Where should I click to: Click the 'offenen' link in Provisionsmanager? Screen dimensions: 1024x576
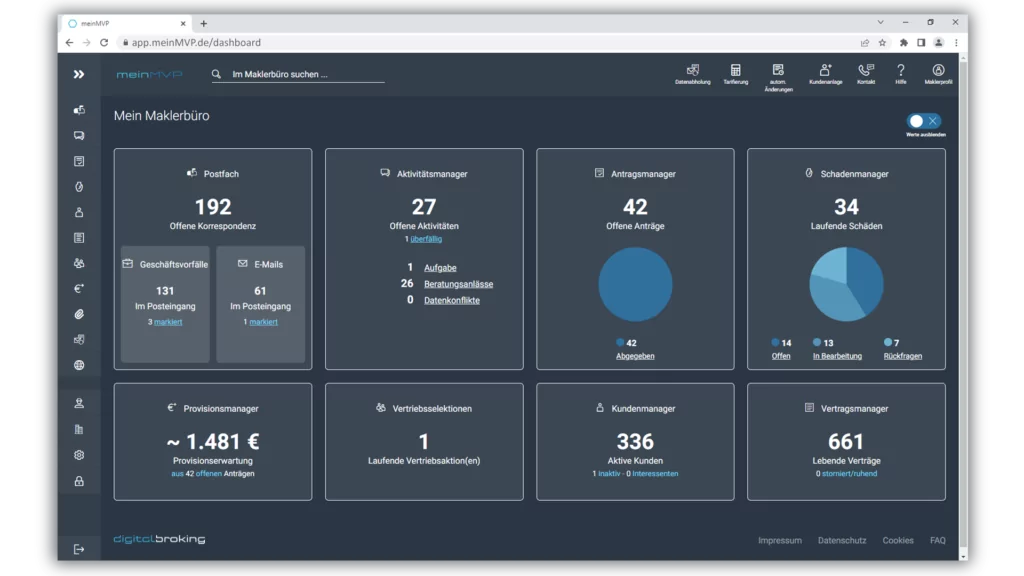(x=208, y=473)
